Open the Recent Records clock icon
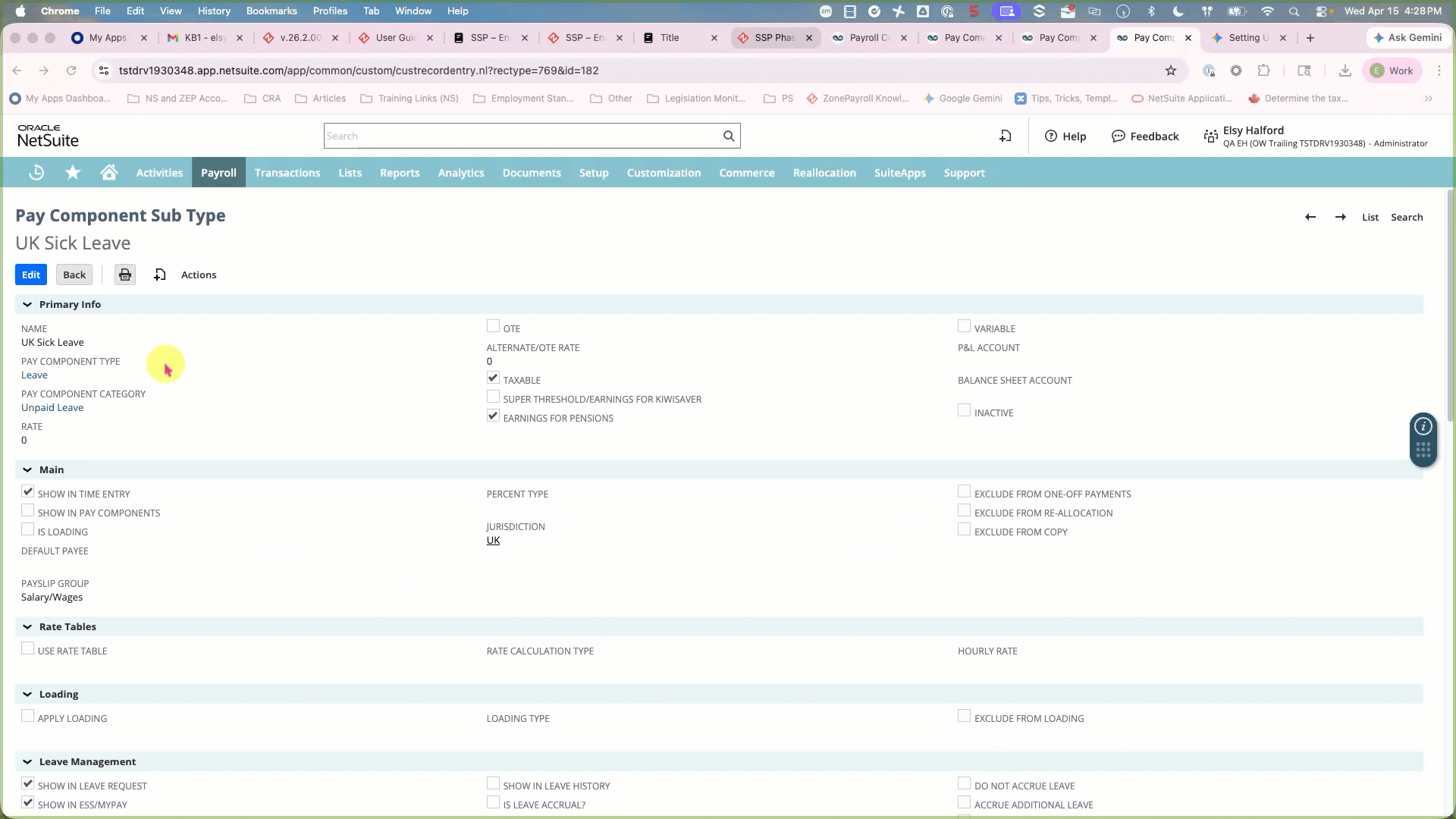 point(36,173)
